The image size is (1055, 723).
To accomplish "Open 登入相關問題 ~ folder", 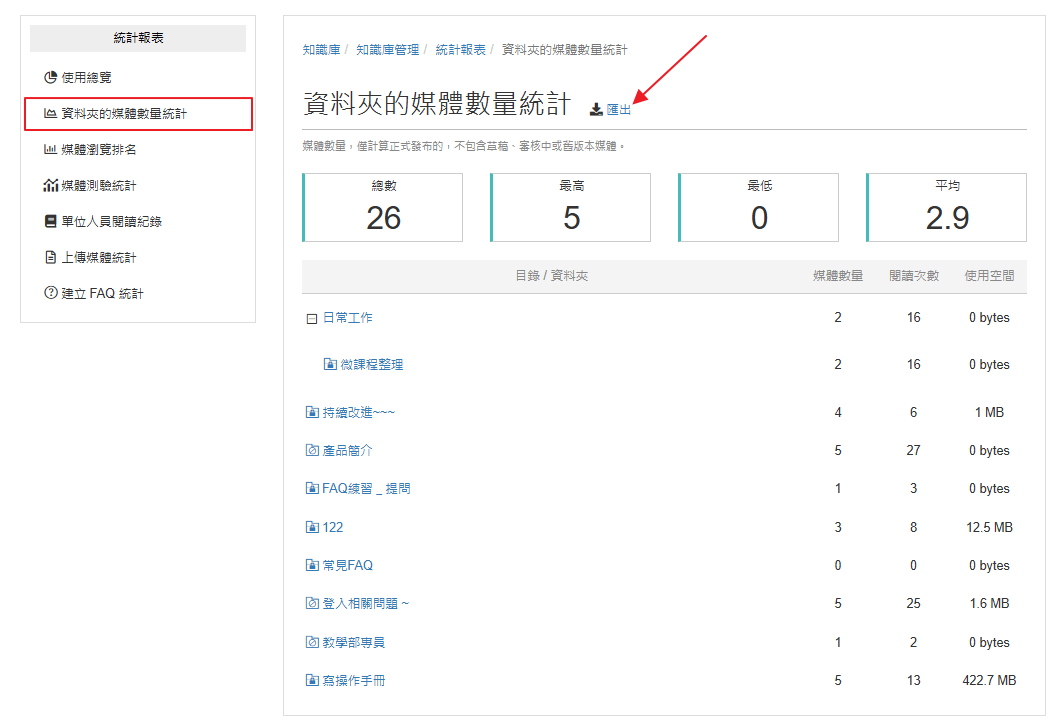I will click(x=365, y=604).
